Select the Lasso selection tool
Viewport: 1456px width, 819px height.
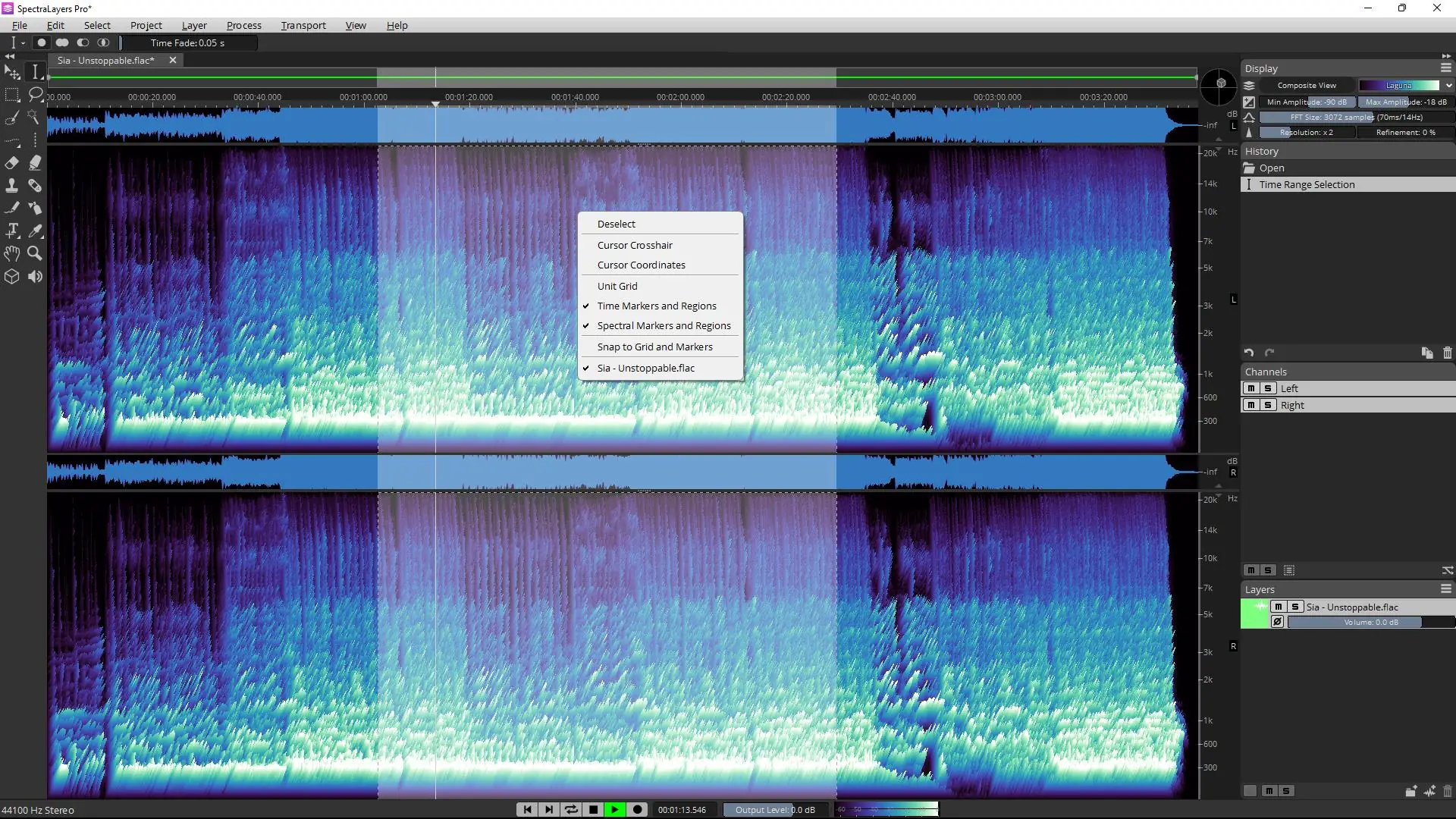click(35, 95)
